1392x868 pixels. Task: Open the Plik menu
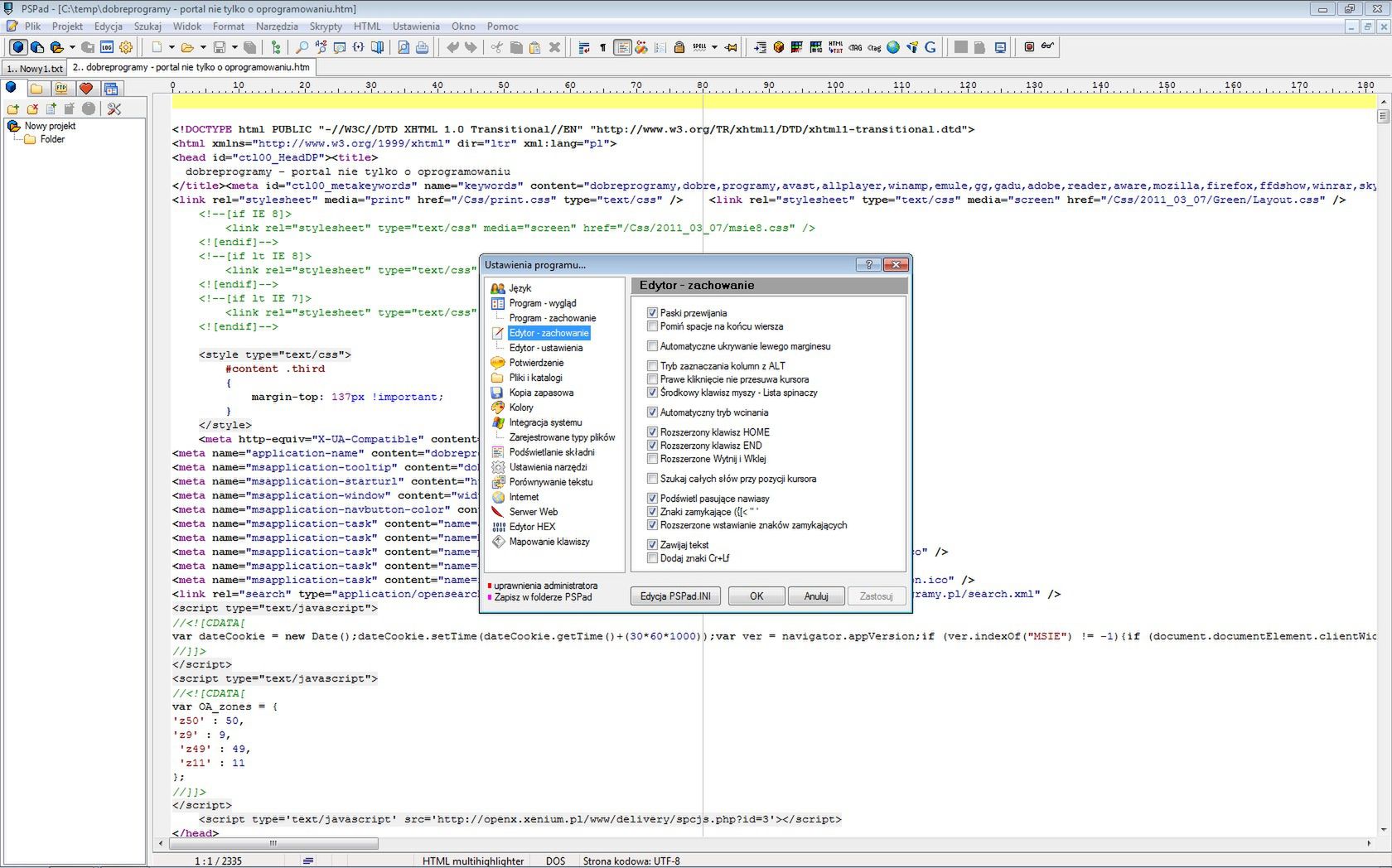coord(32,27)
